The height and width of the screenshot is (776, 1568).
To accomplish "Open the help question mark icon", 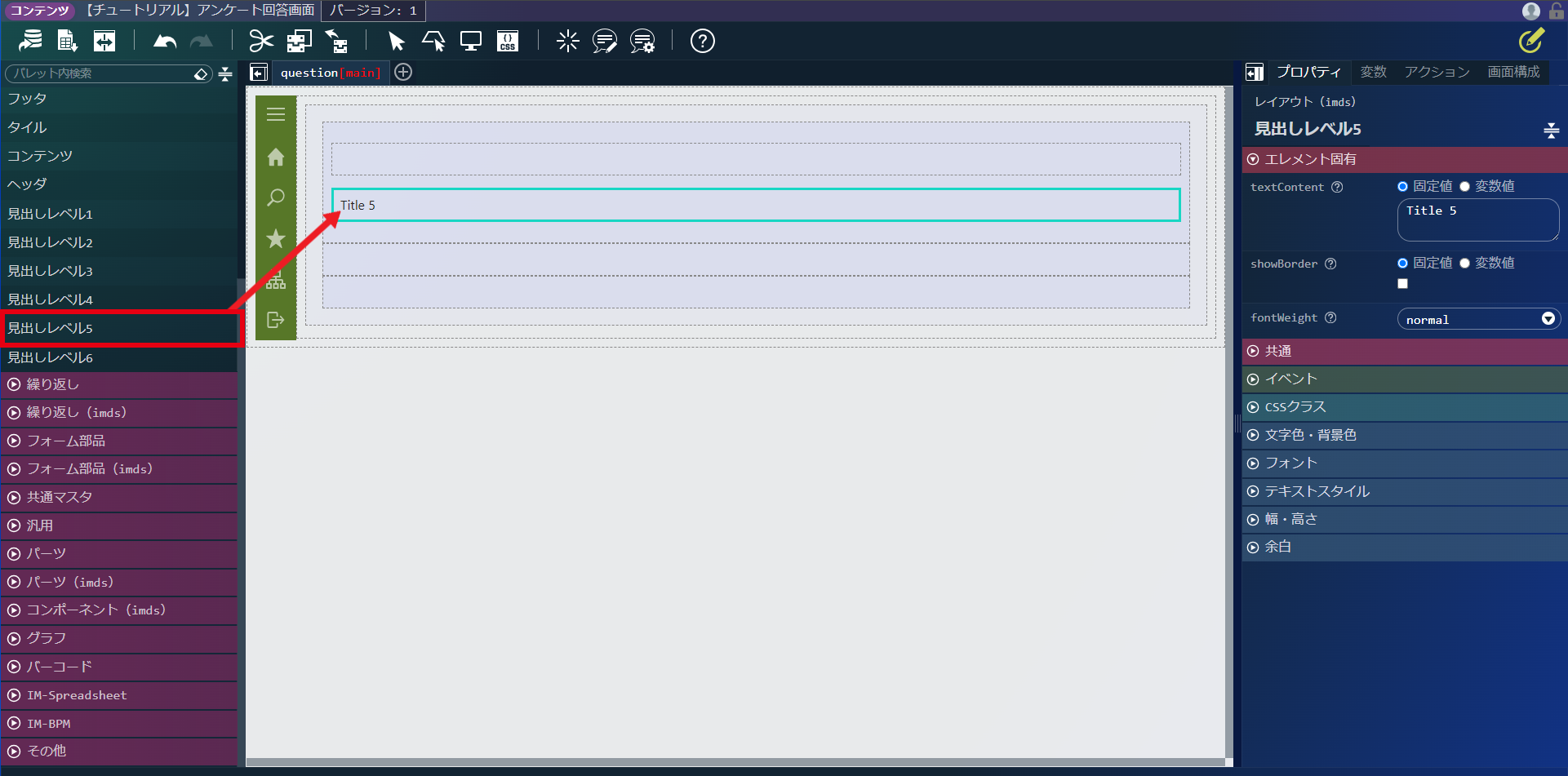I will click(x=703, y=41).
